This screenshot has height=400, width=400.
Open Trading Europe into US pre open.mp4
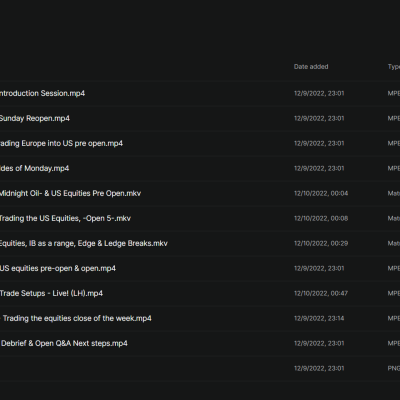click(x=61, y=143)
